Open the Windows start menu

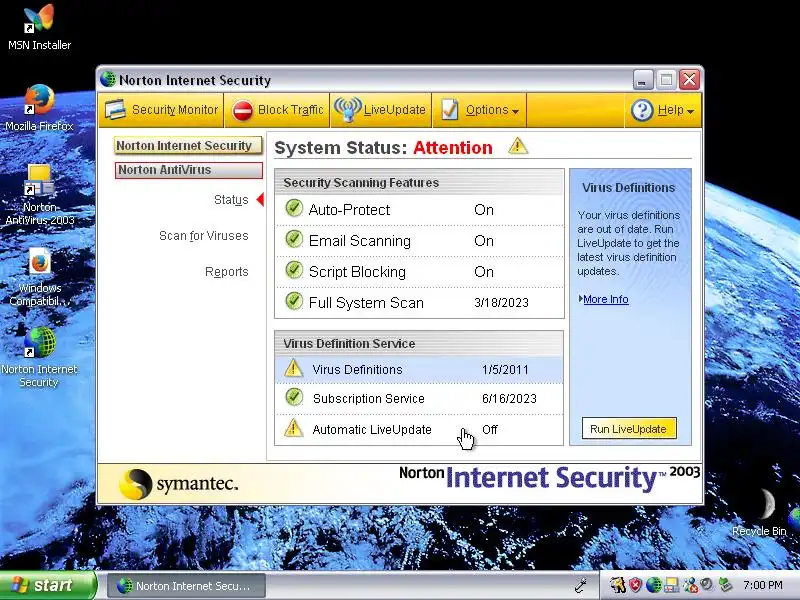click(47, 585)
